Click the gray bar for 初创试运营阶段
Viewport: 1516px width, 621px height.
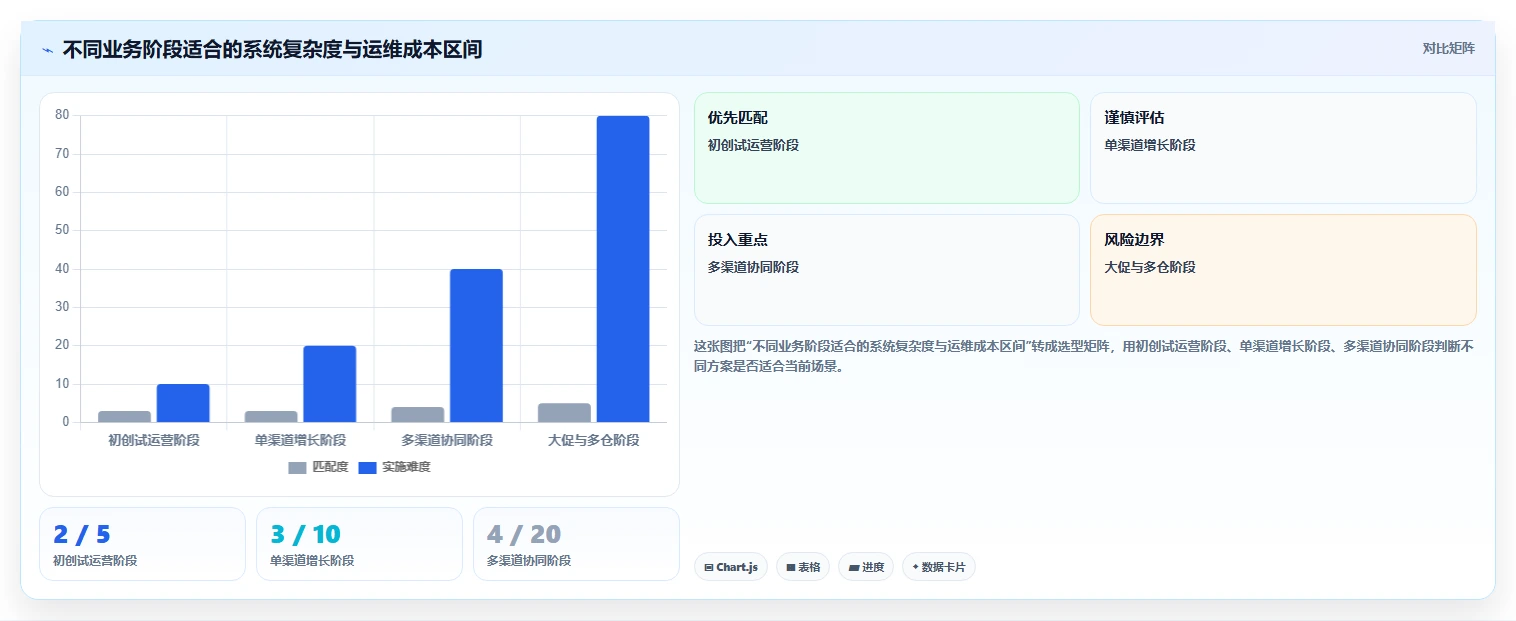[125, 416]
